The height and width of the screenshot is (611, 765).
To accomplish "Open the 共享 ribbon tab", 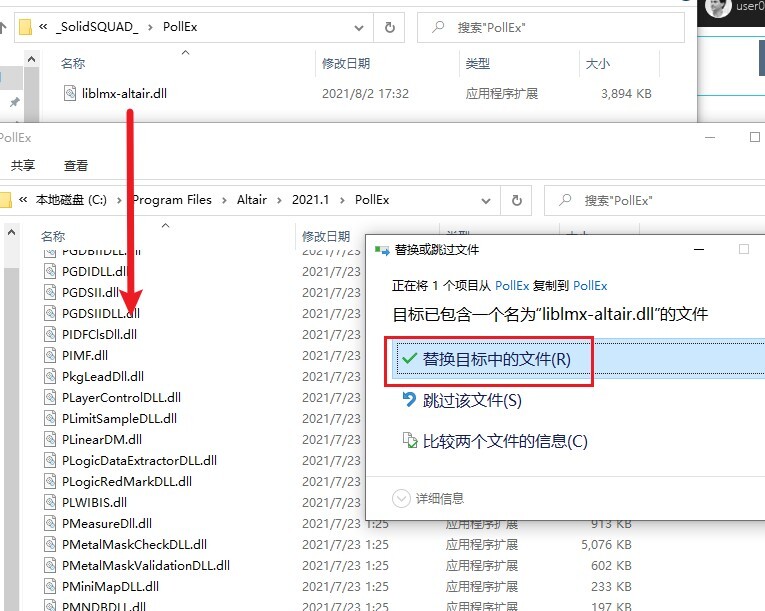I will pyautogui.click(x=22, y=165).
